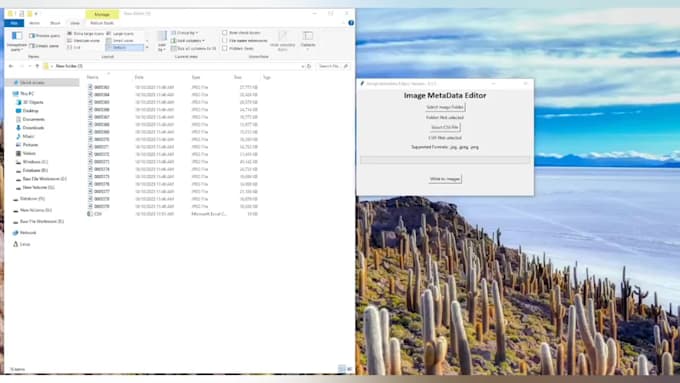This screenshot has width=680, height=383.
Task: Click the yellow Manage contextual tab
Action: tap(102, 14)
